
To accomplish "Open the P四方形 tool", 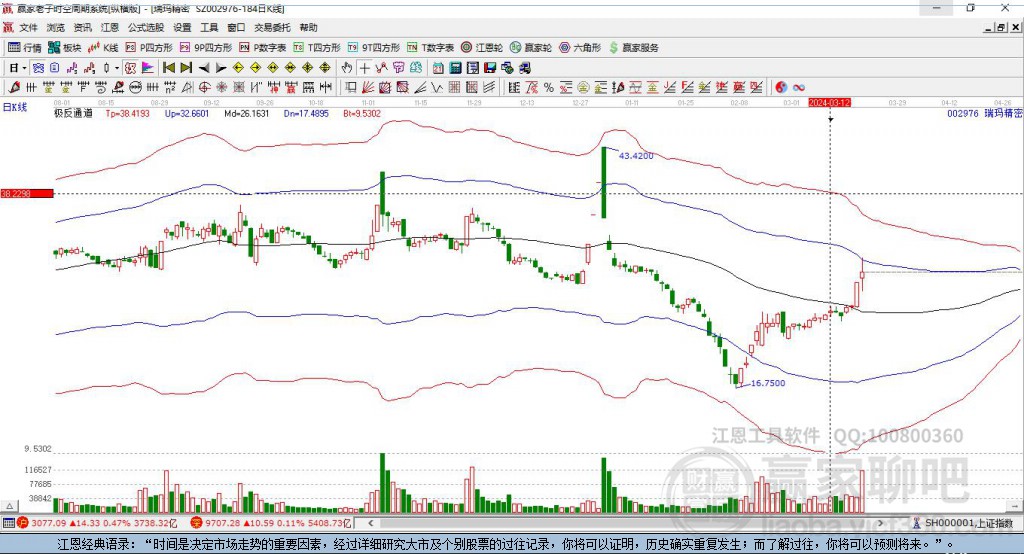I will click(x=149, y=48).
